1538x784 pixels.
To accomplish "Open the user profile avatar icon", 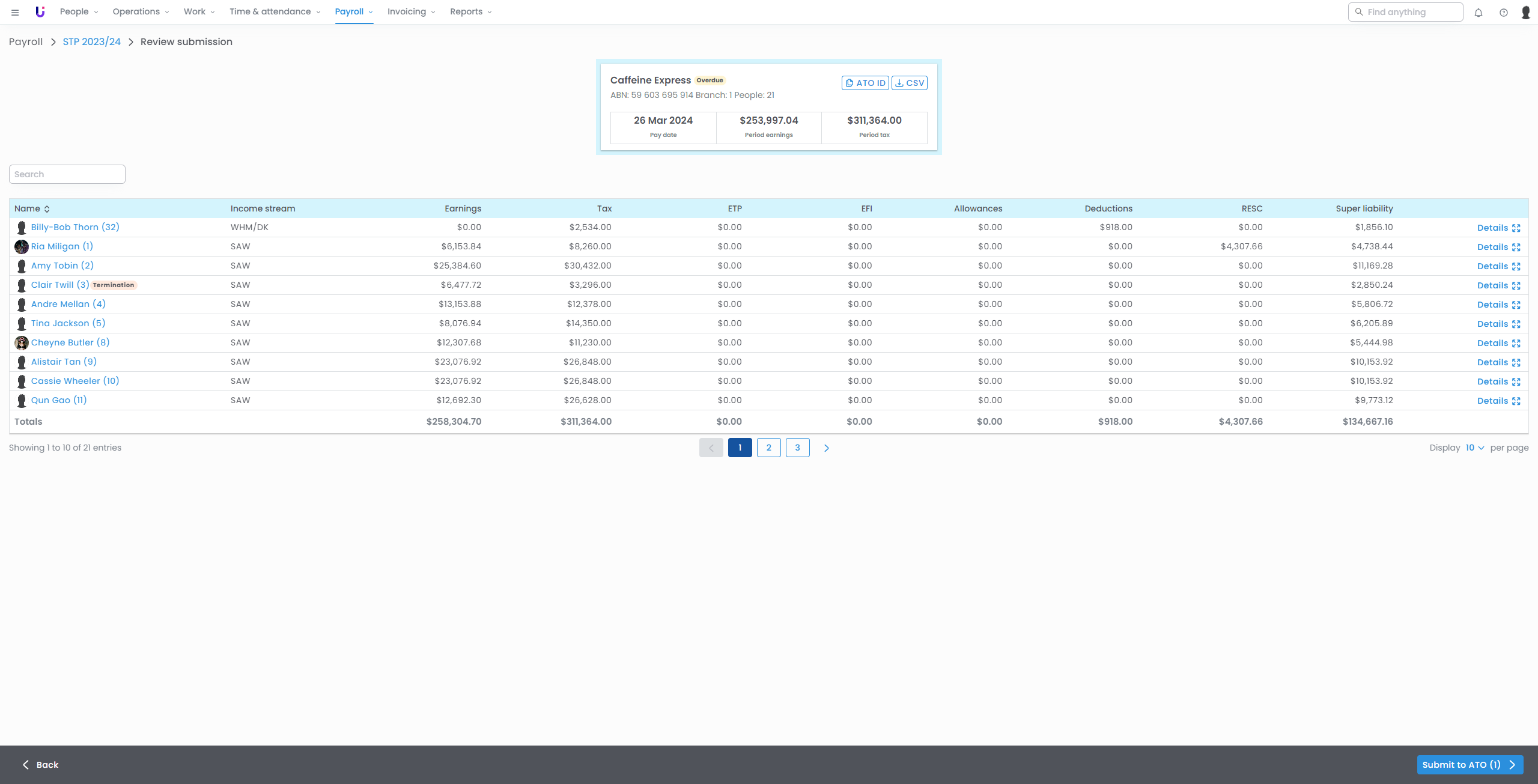I will click(x=1525, y=12).
